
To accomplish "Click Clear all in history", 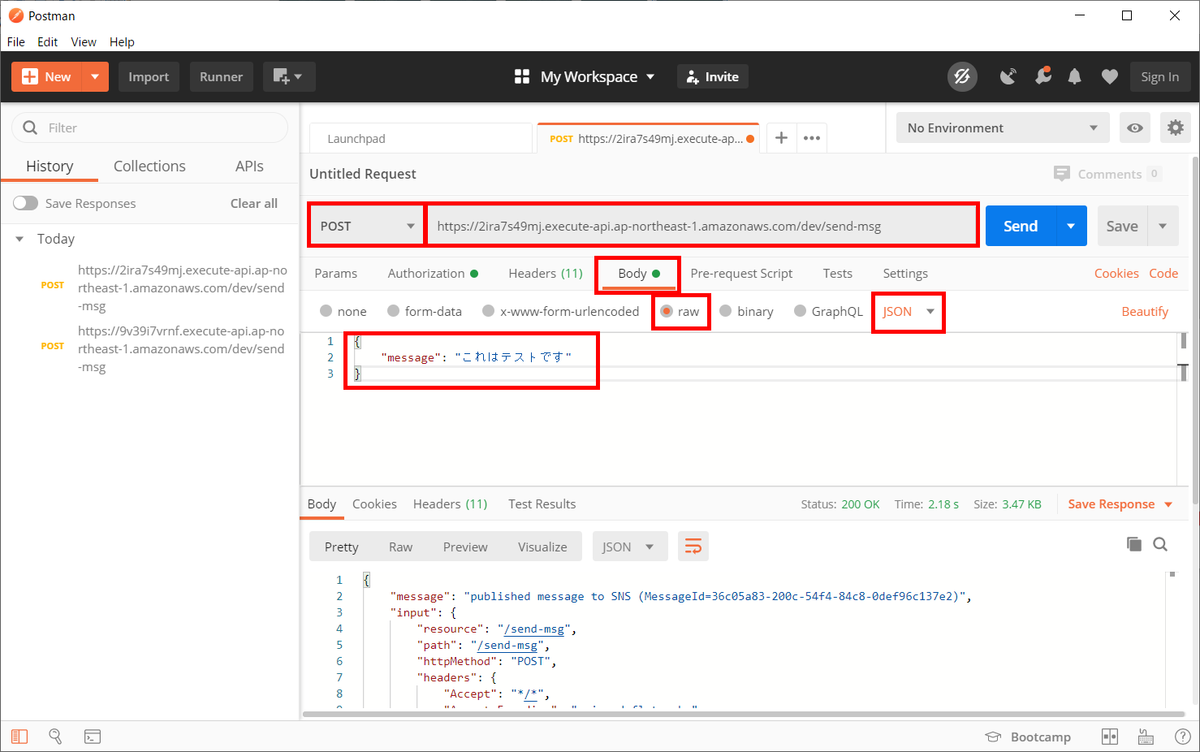I will 254,203.
